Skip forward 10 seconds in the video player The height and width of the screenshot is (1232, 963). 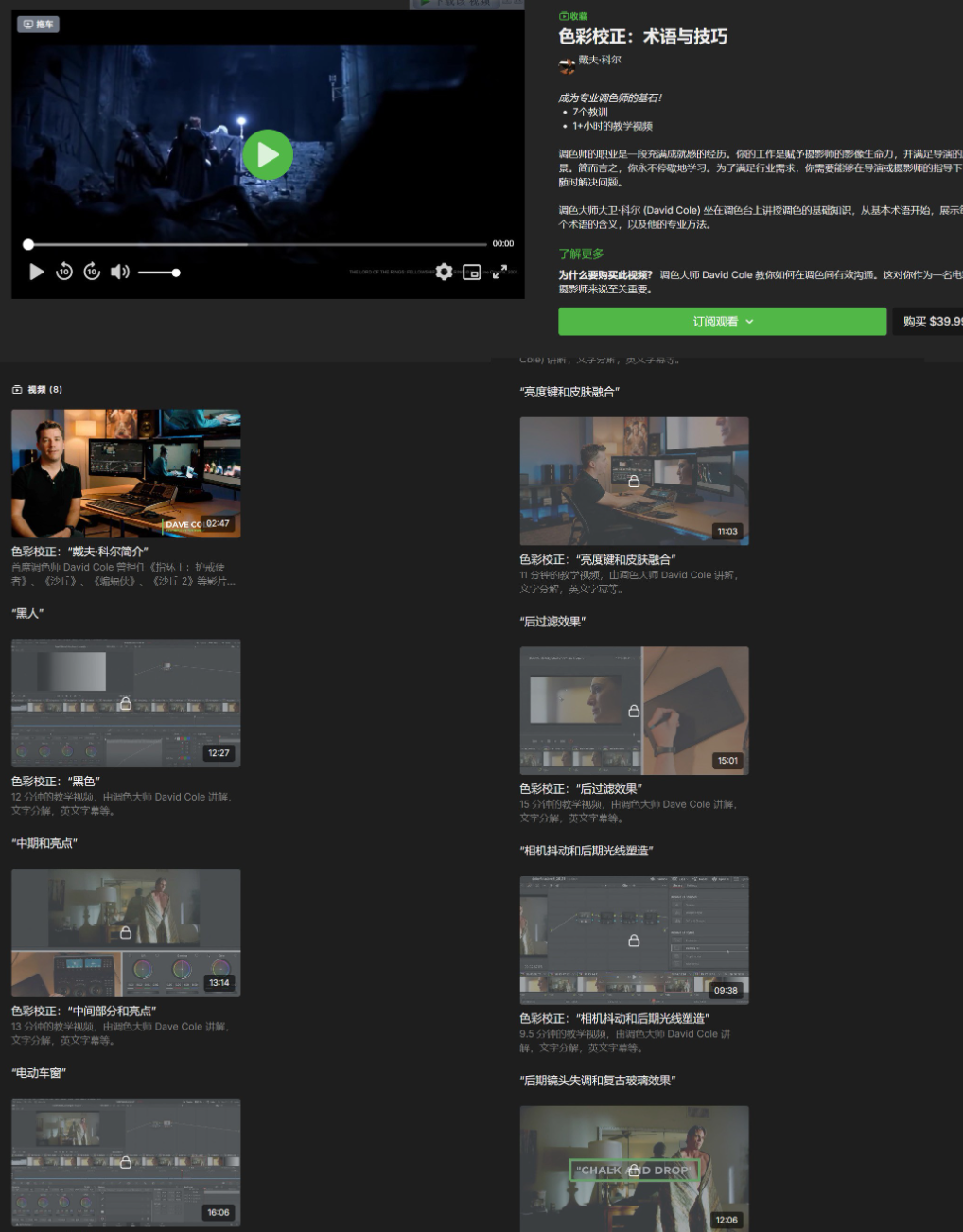pos(92,273)
